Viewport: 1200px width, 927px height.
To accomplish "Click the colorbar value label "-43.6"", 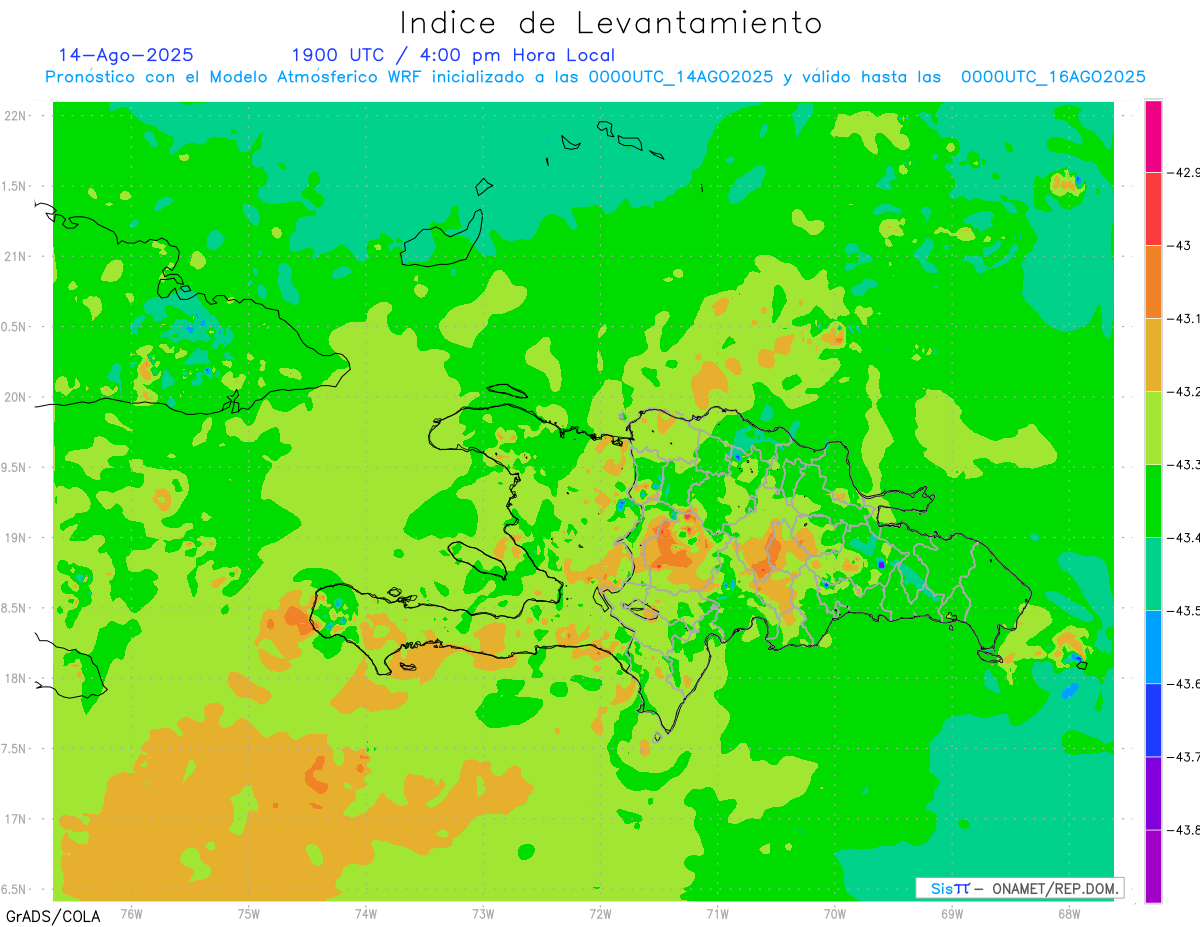I will point(1183,684).
